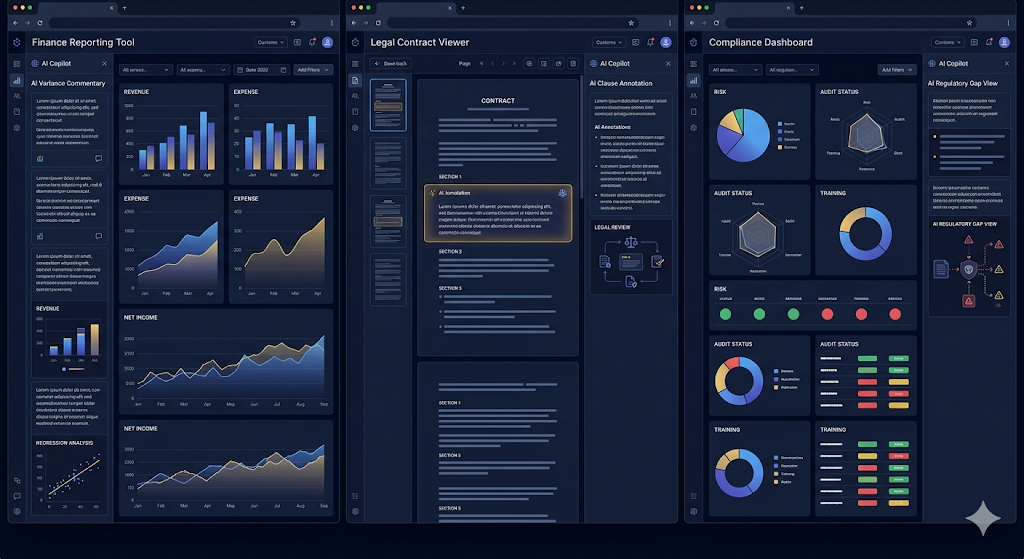Expand the second filter dropdown in Finance Reporting Tool
Image resolution: width=1024 pixels, height=559 pixels.
pos(202,70)
